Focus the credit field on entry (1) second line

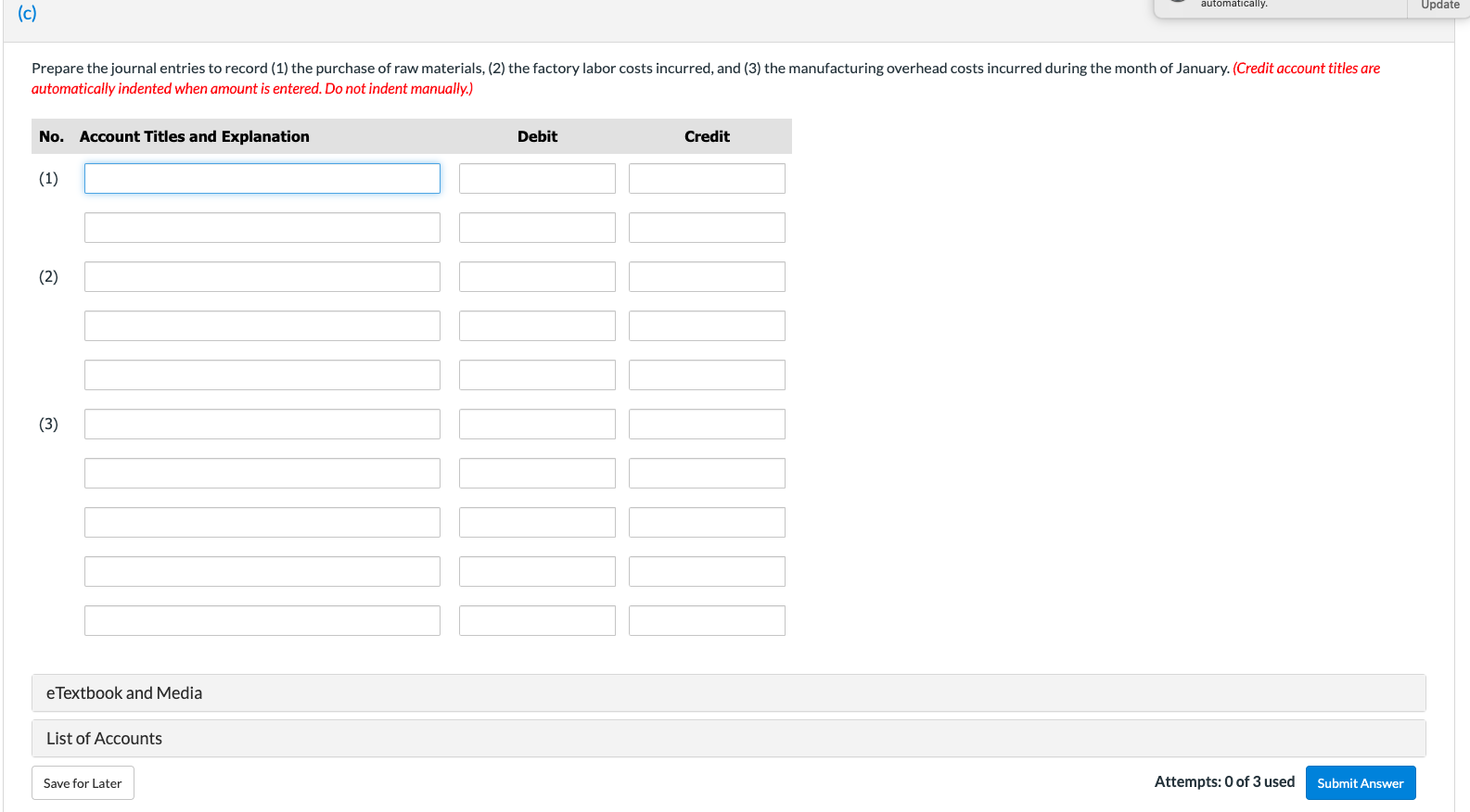[707, 228]
